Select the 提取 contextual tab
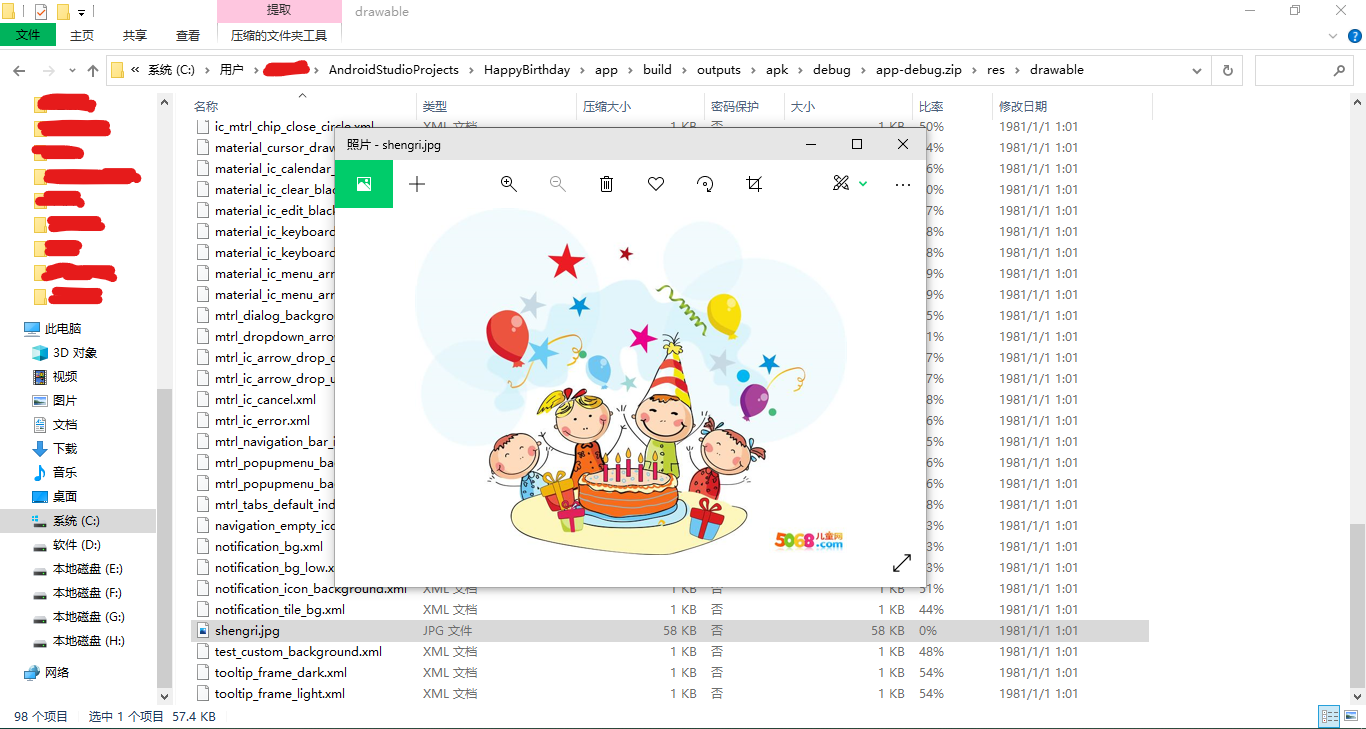This screenshot has width=1366, height=729. 279,10
